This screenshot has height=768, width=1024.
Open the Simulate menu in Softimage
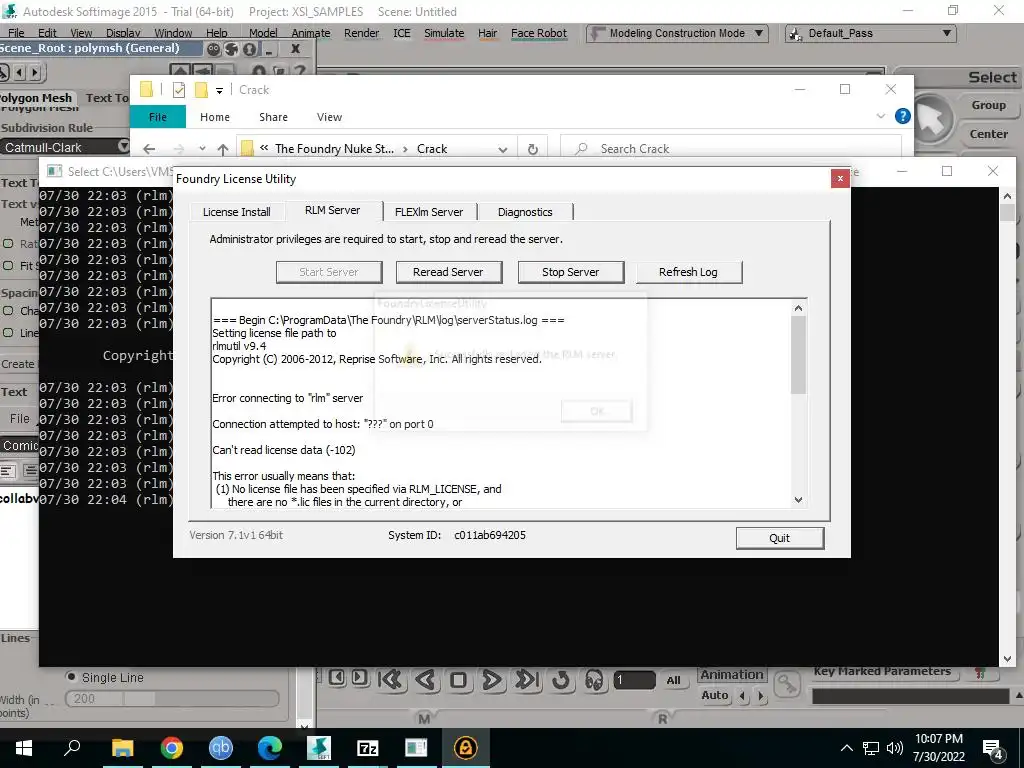(444, 33)
